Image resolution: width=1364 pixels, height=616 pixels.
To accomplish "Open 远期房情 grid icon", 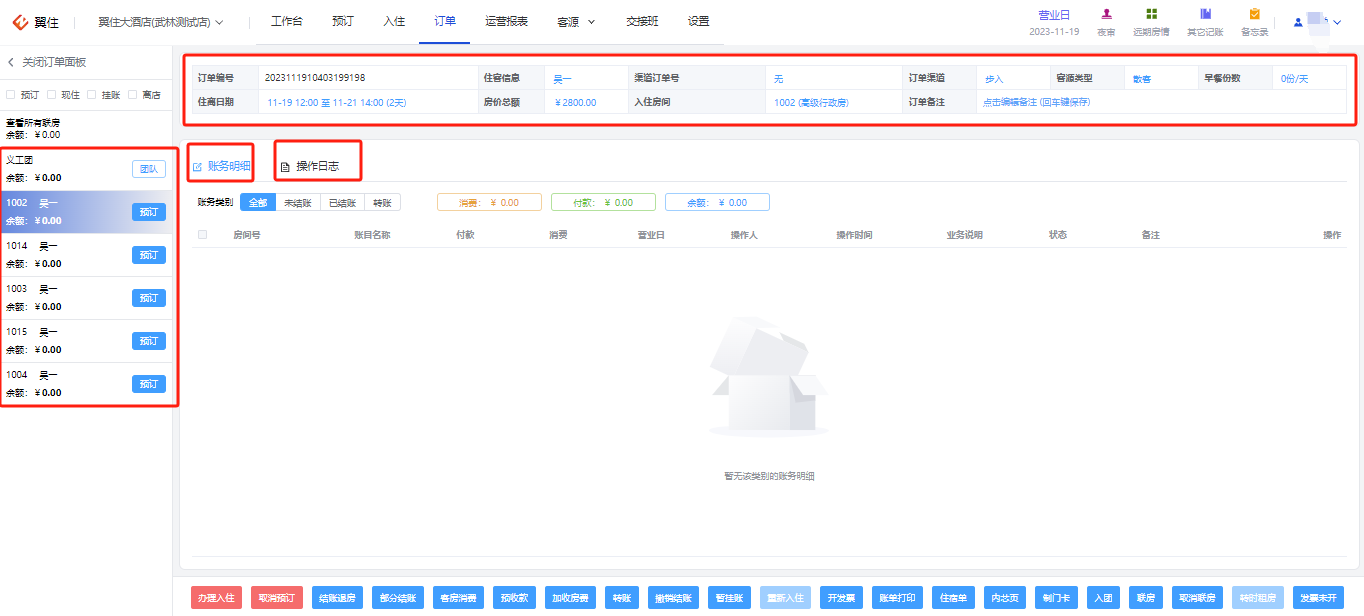I will click(1152, 14).
